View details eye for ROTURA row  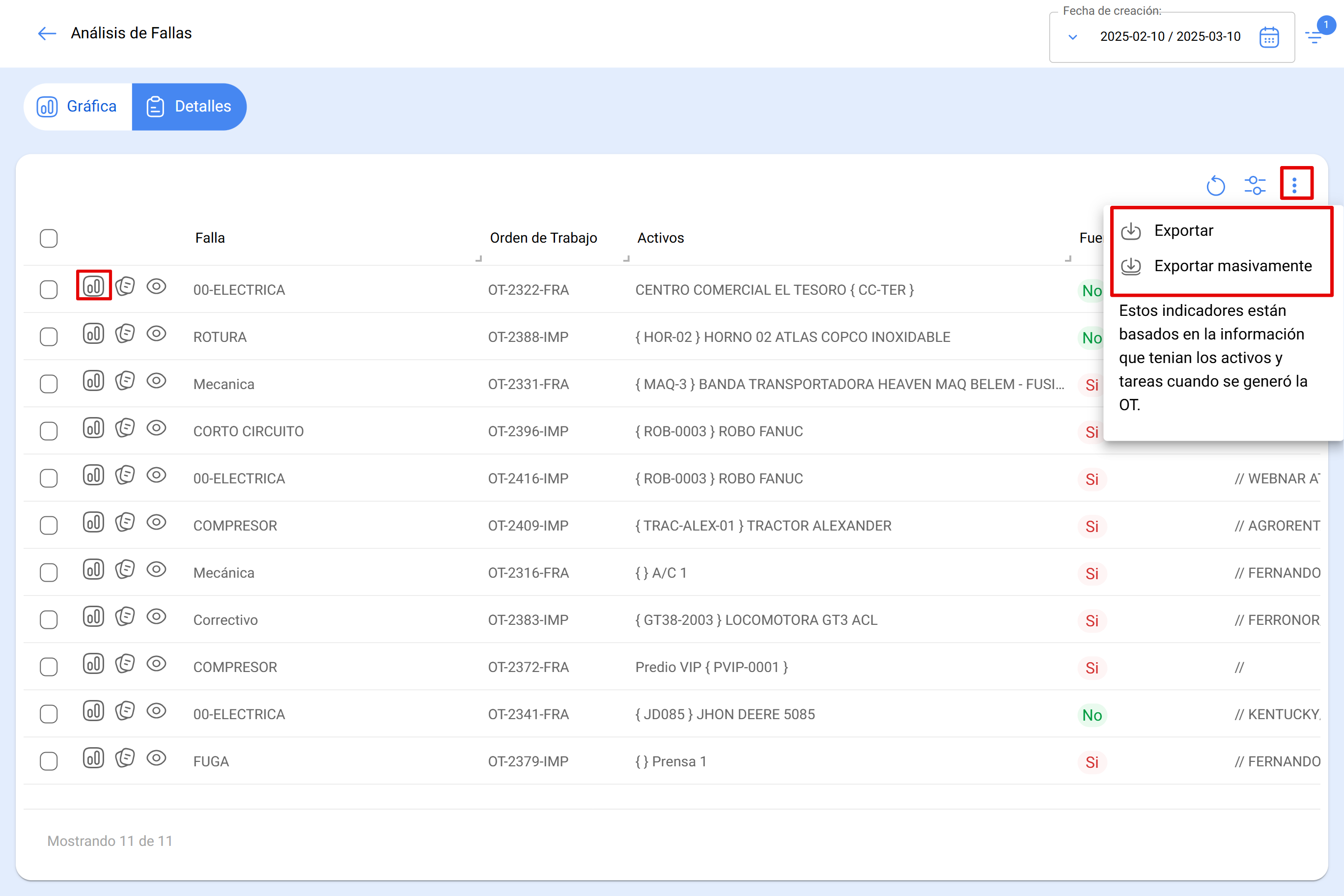coord(156,333)
